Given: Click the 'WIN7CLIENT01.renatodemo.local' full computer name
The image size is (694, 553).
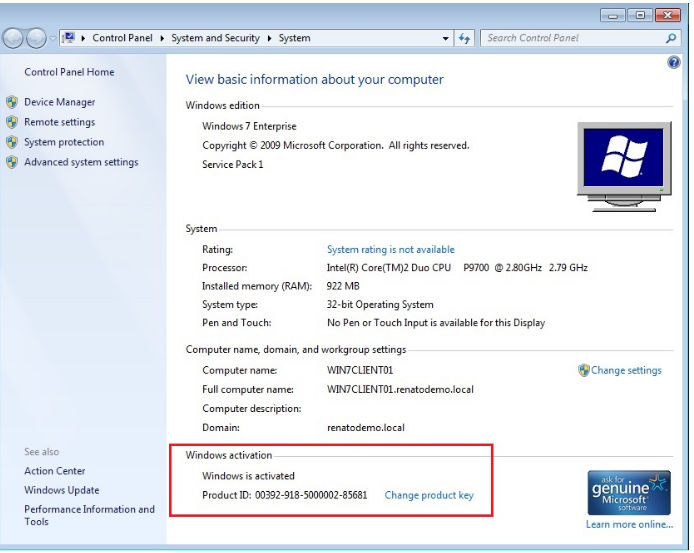Looking at the screenshot, I should [400, 390].
